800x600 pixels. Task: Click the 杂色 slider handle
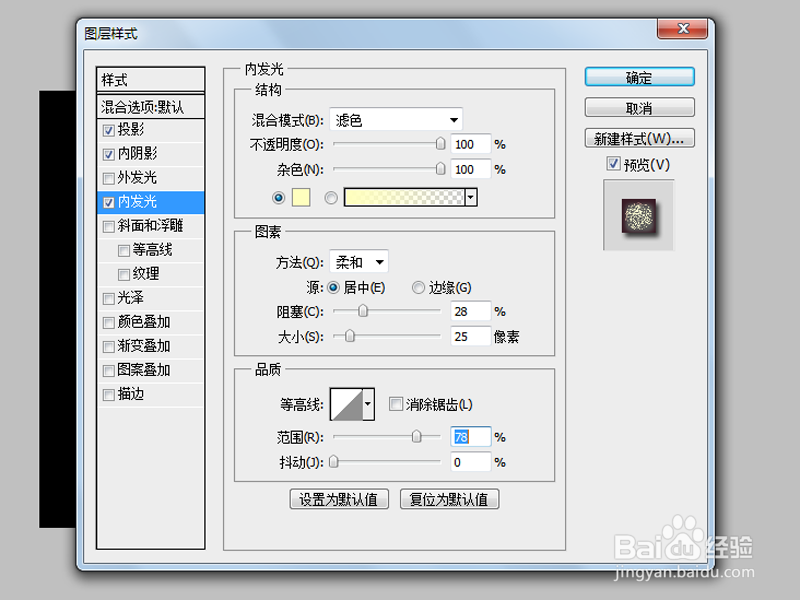point(440,168)
